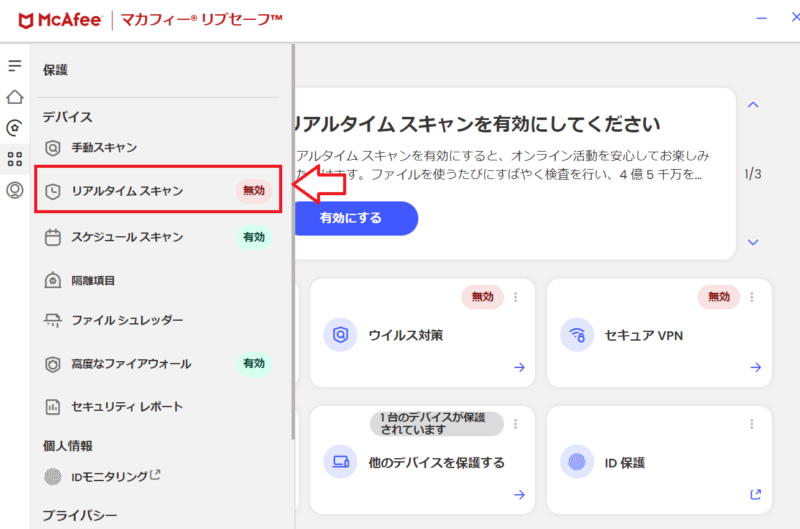800x529 pixels.
Task: Click the ウイルス対策 card shield icon
Action: (340, 335)
